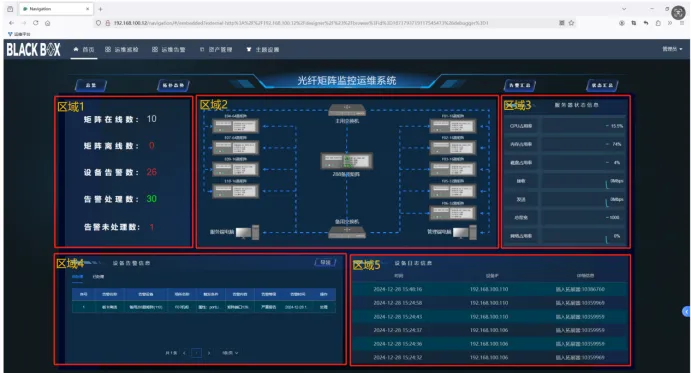Click the CPU占用率 15.5% row
The width and height of the screenshot is (691, 374).
566,126
